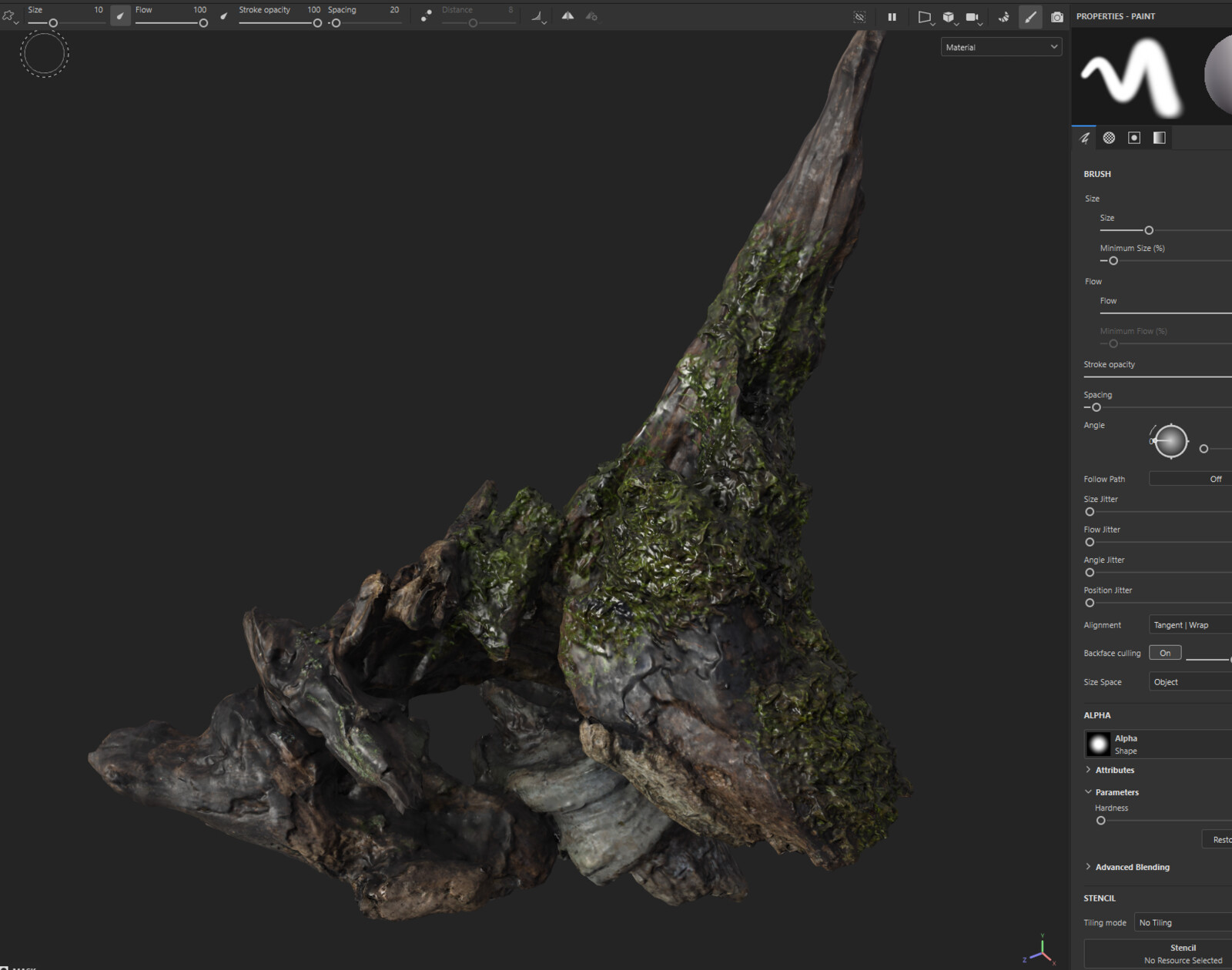Adjust the top toolbar Size slider

click(66, 23)
